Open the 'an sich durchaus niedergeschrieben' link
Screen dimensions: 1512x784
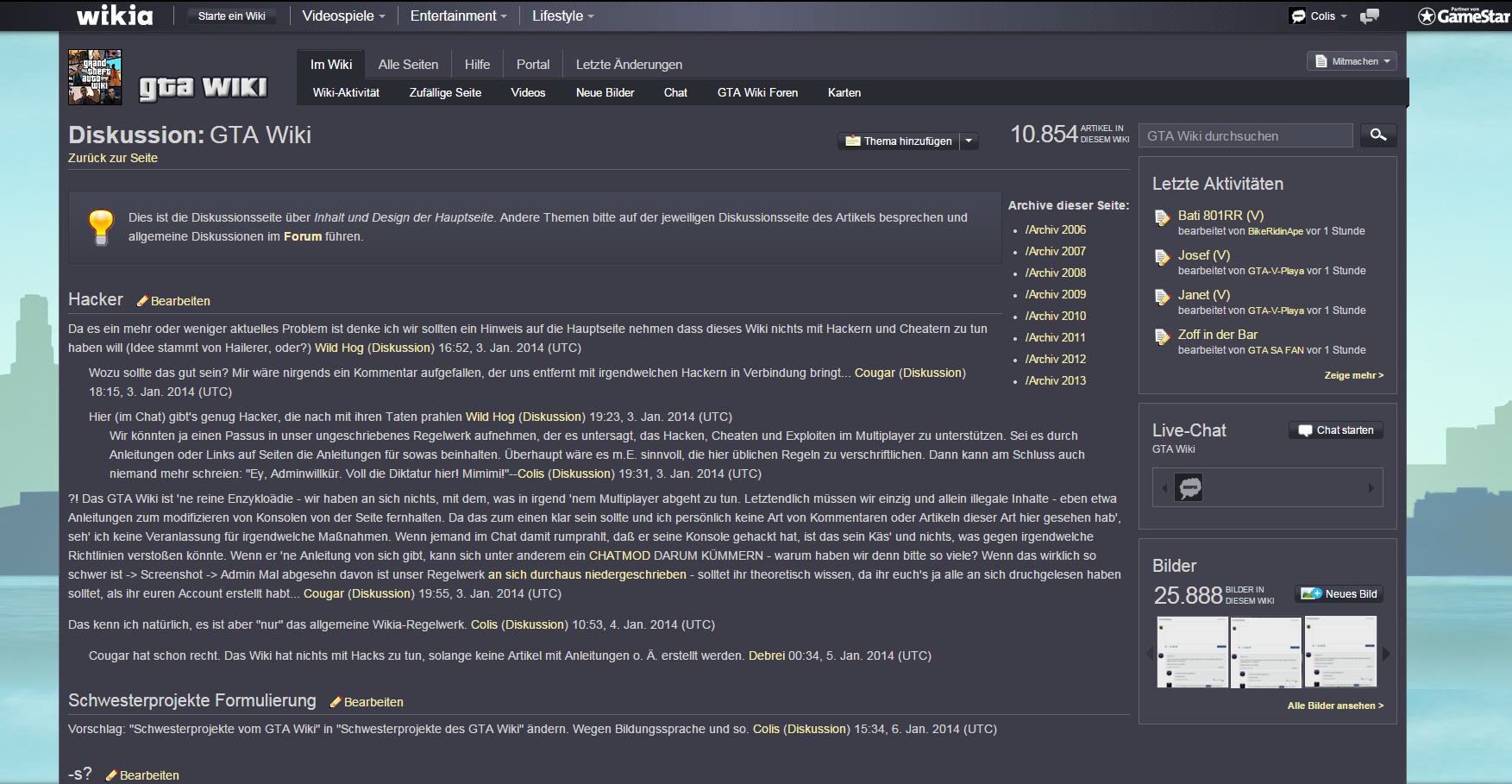(587, 574)
